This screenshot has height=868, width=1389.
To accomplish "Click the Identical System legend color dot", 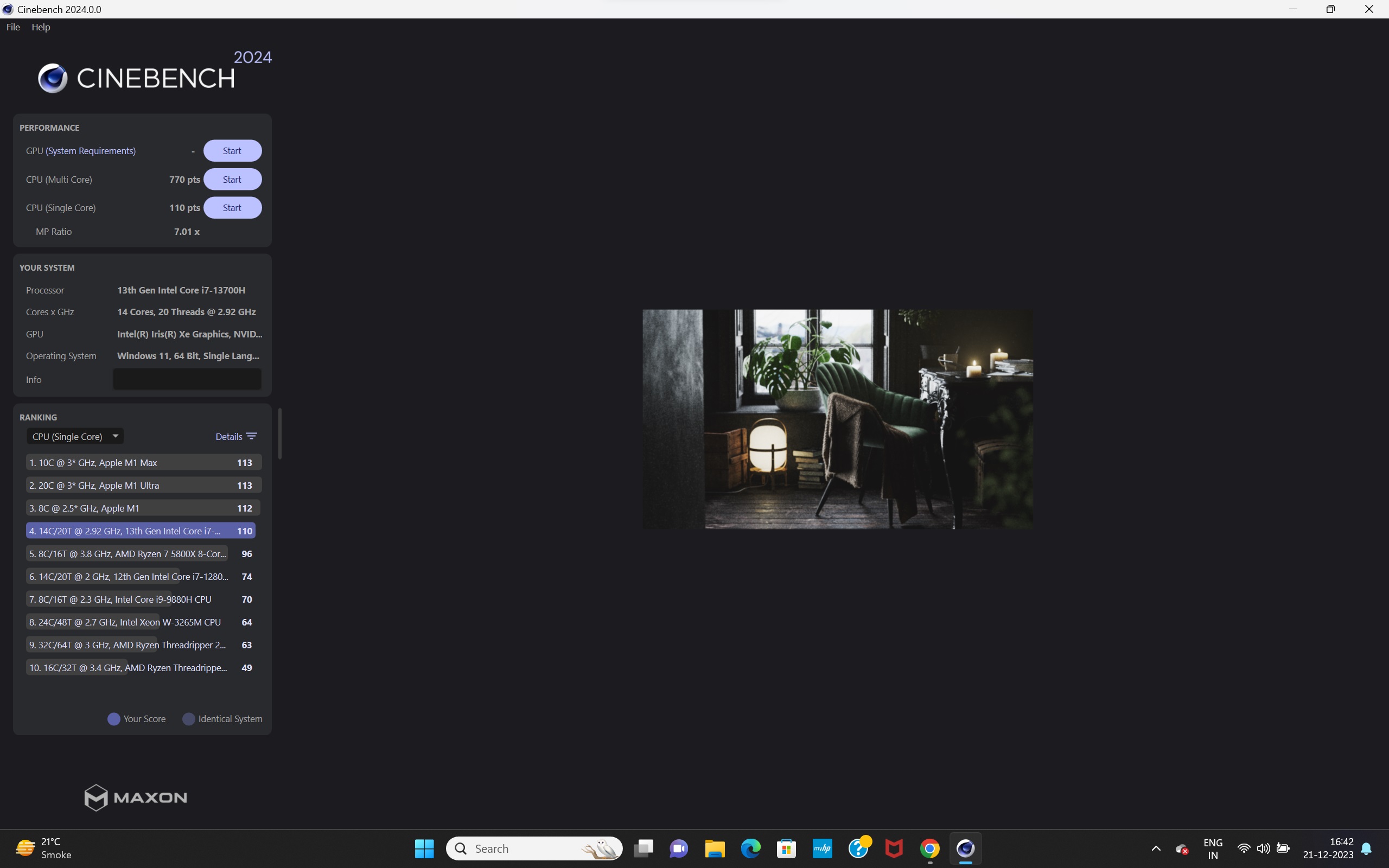I will click(188, 719).
